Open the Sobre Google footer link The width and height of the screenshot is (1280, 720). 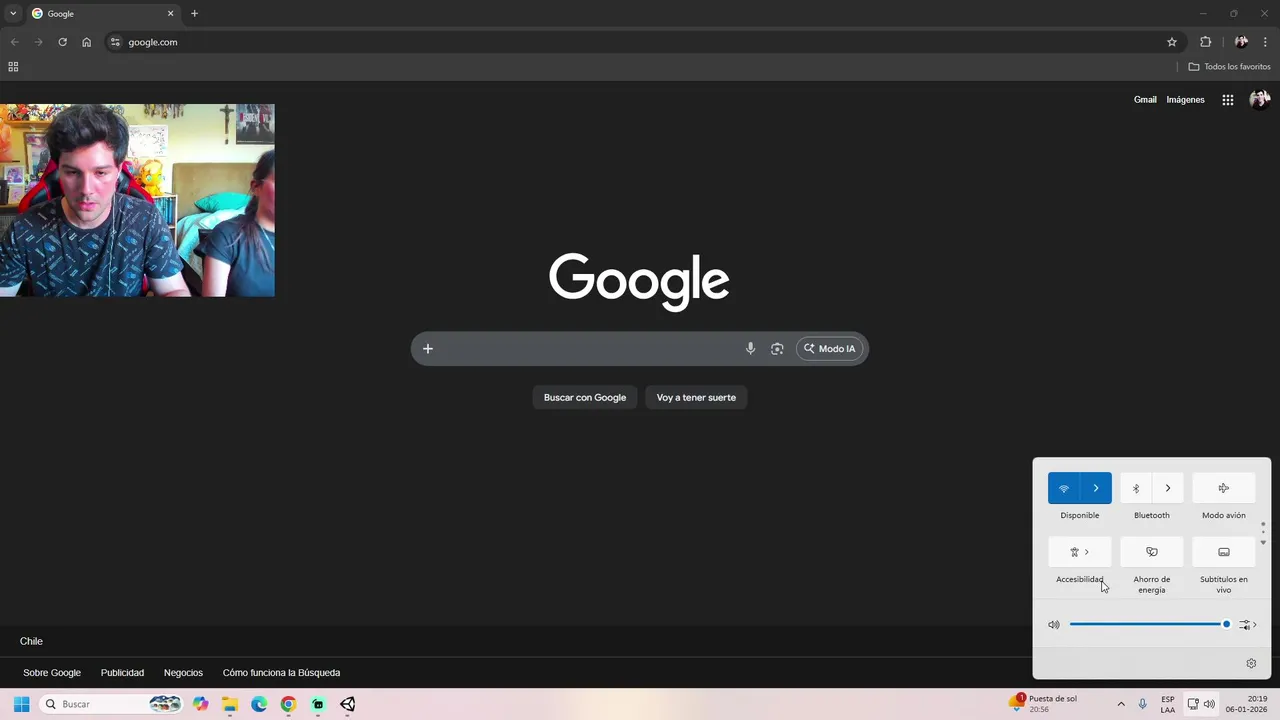(x=52, y=673)
